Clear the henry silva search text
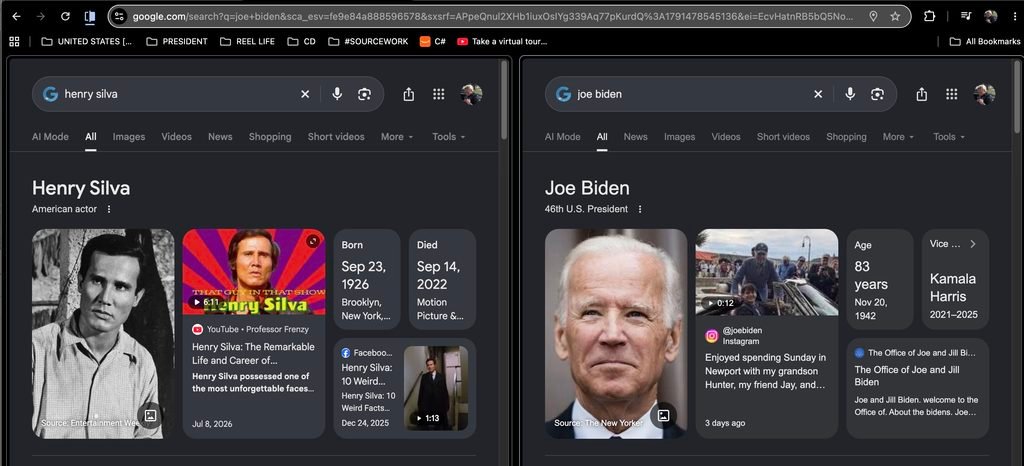The width and height of the screenshot is (1024, 466). tap(305, 94)
